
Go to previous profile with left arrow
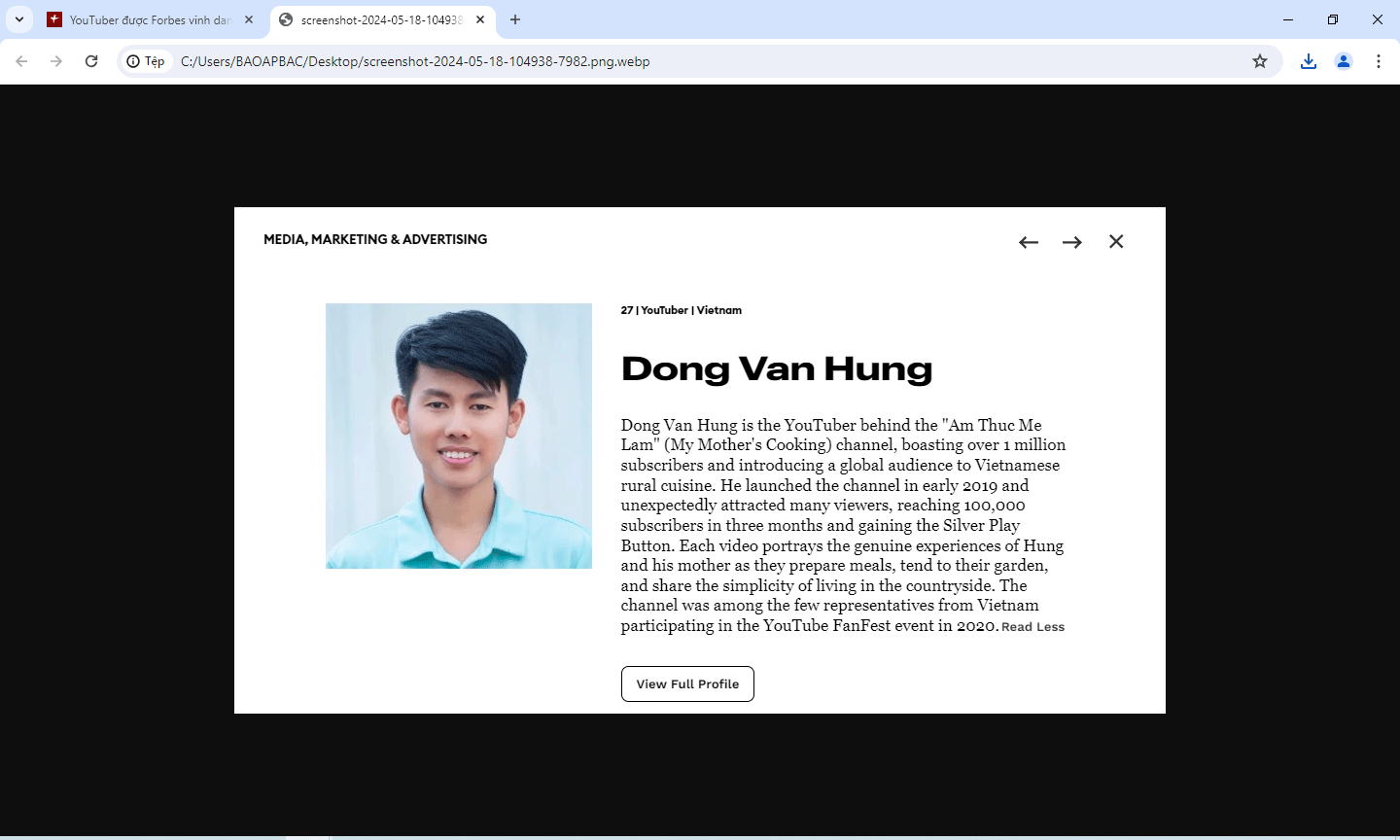1029,242
